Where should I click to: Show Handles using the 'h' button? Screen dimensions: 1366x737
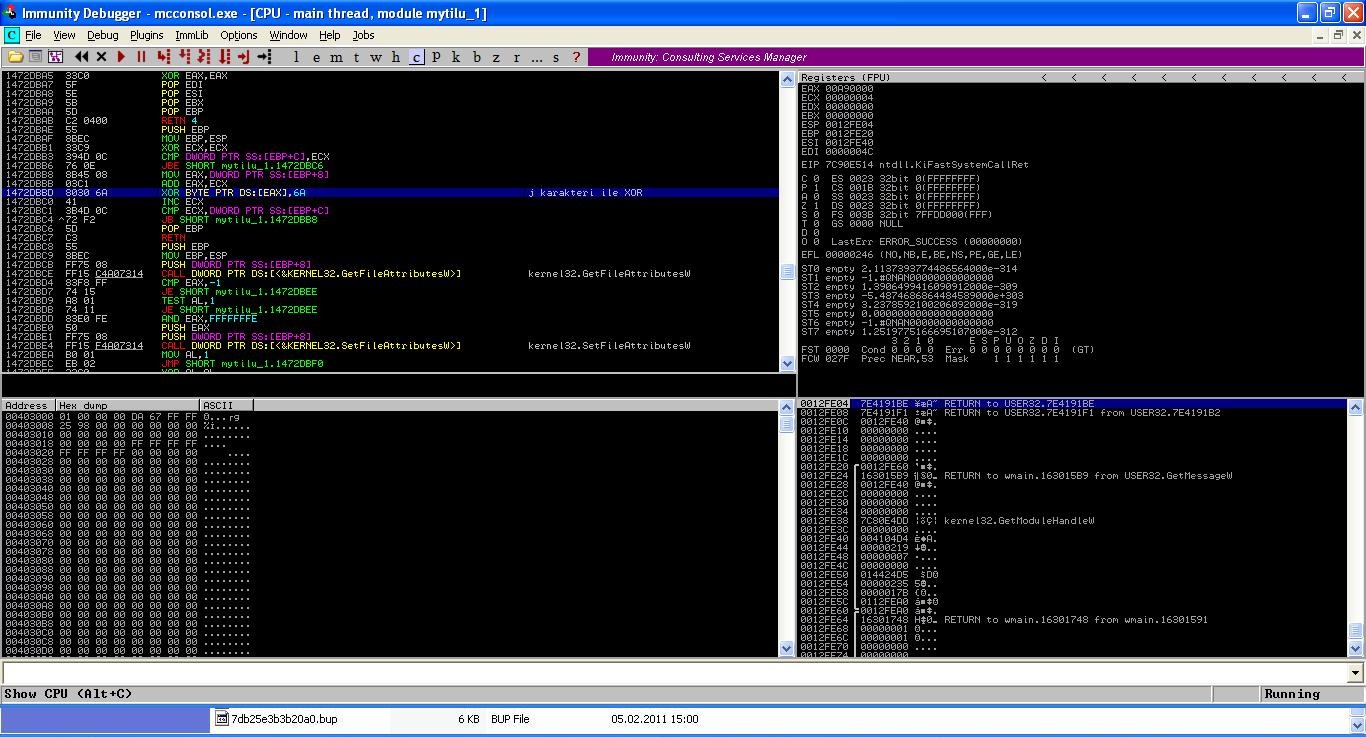point(396,57)
